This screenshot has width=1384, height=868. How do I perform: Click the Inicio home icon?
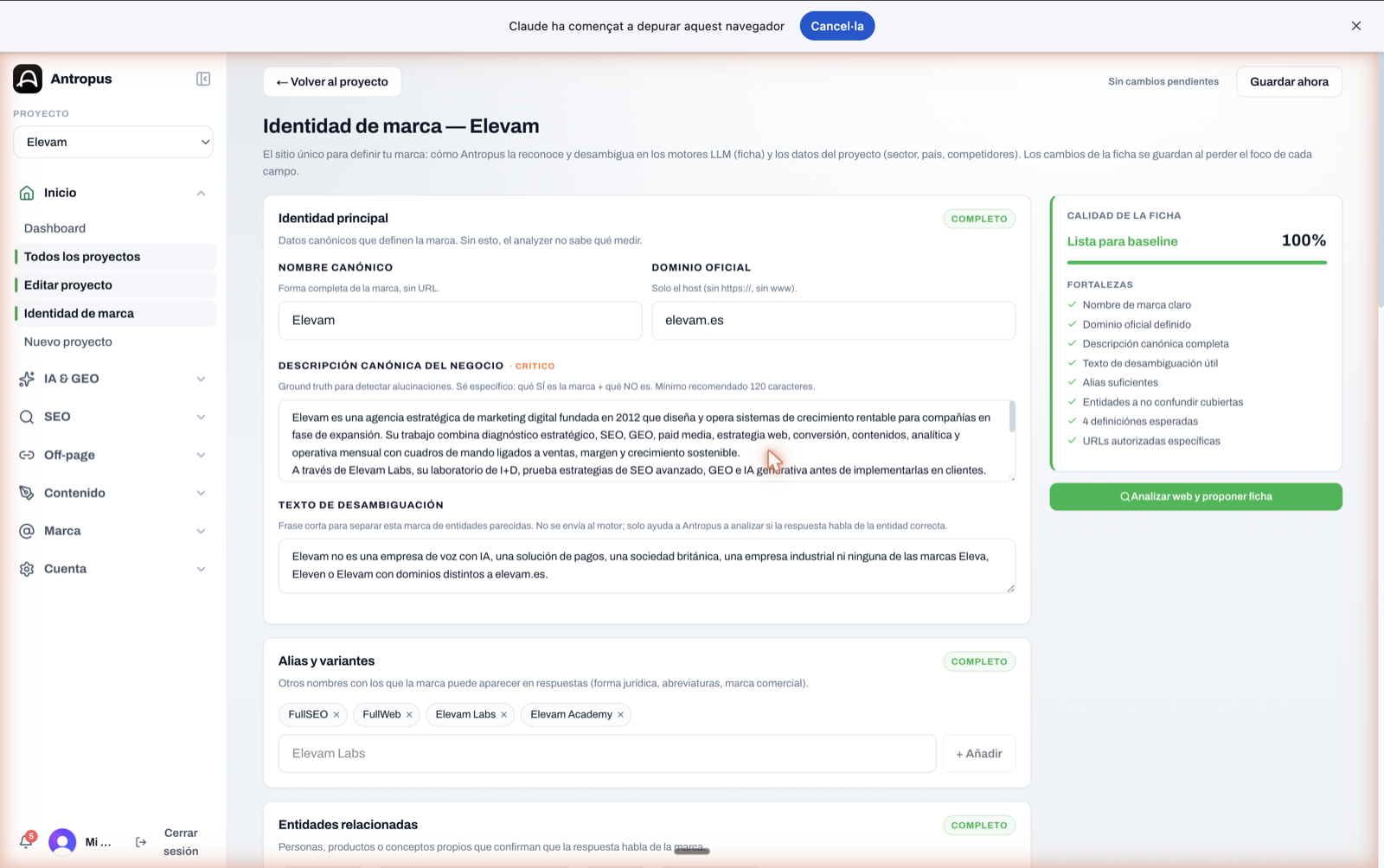pyautogui.click(x=27, y=193)
